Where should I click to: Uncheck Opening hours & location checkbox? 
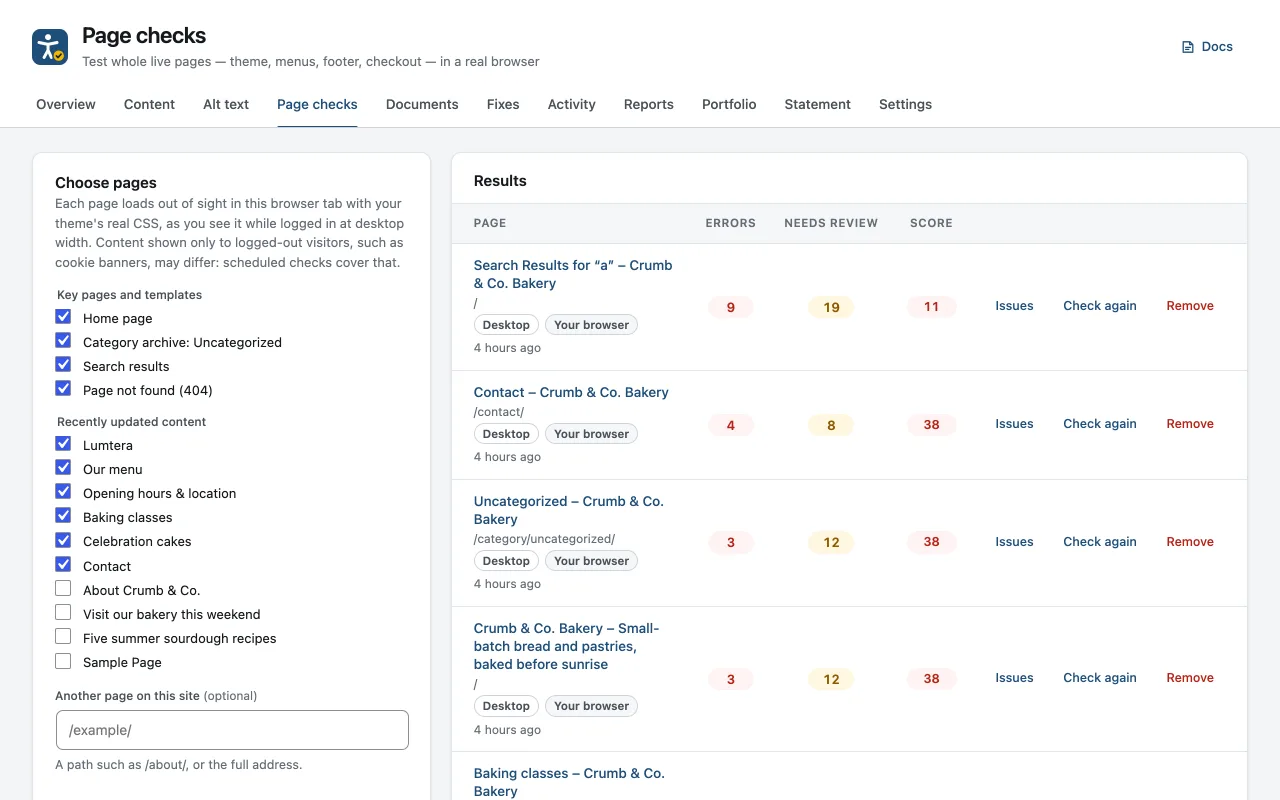(x=63, y=492)
